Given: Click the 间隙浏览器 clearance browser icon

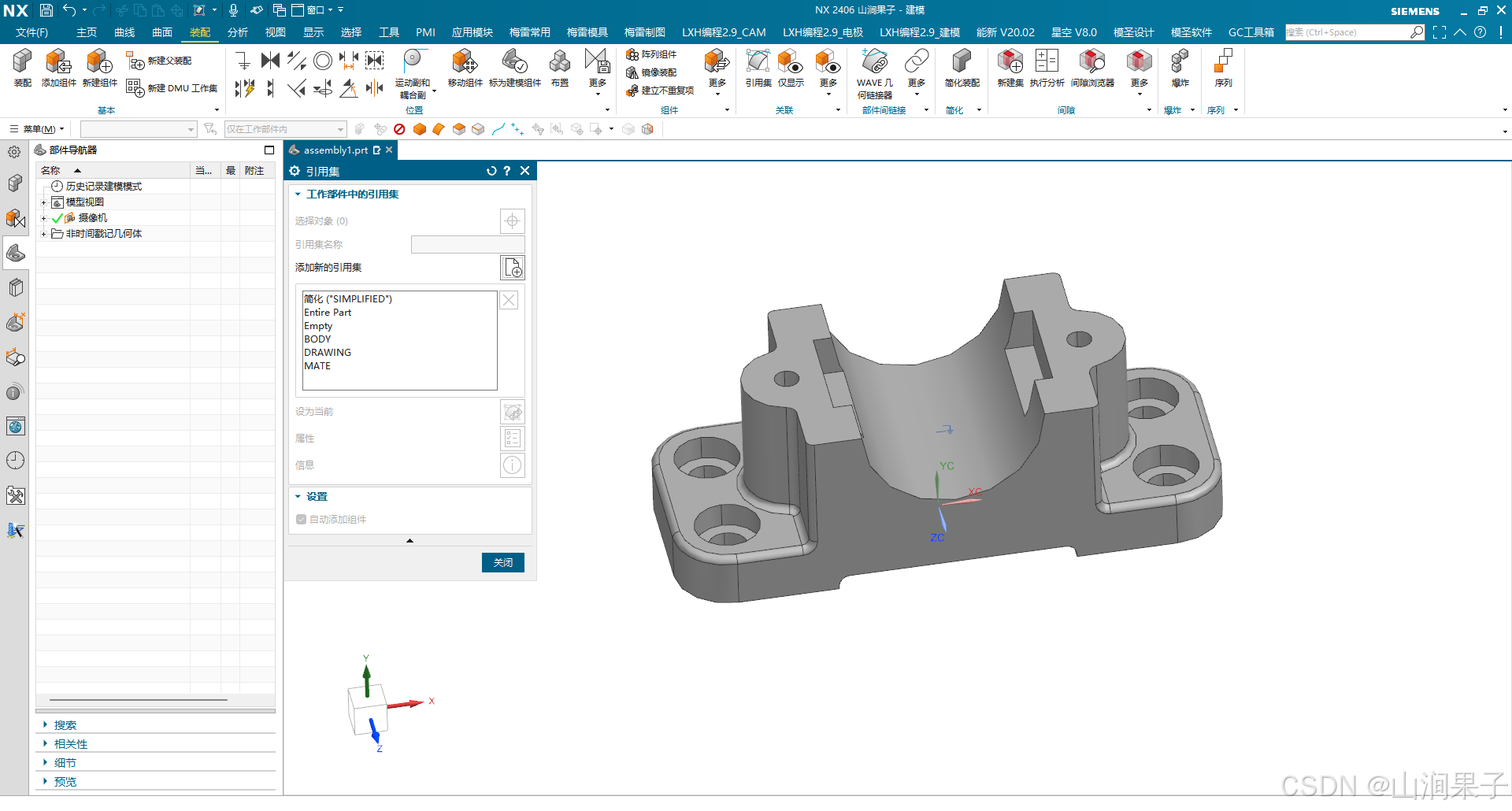Looking at the screenshot, I should (1092, 67).
